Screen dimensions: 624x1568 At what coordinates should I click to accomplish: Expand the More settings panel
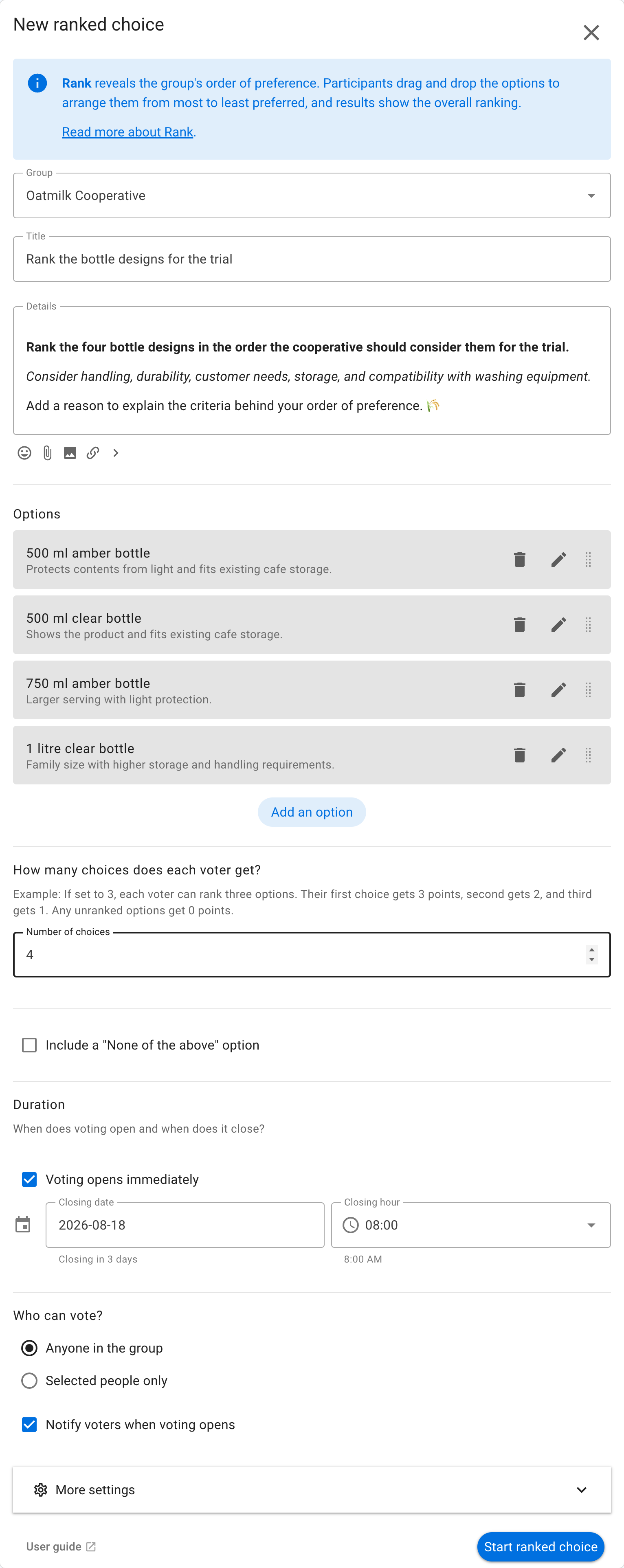(x=312, y=1489)
